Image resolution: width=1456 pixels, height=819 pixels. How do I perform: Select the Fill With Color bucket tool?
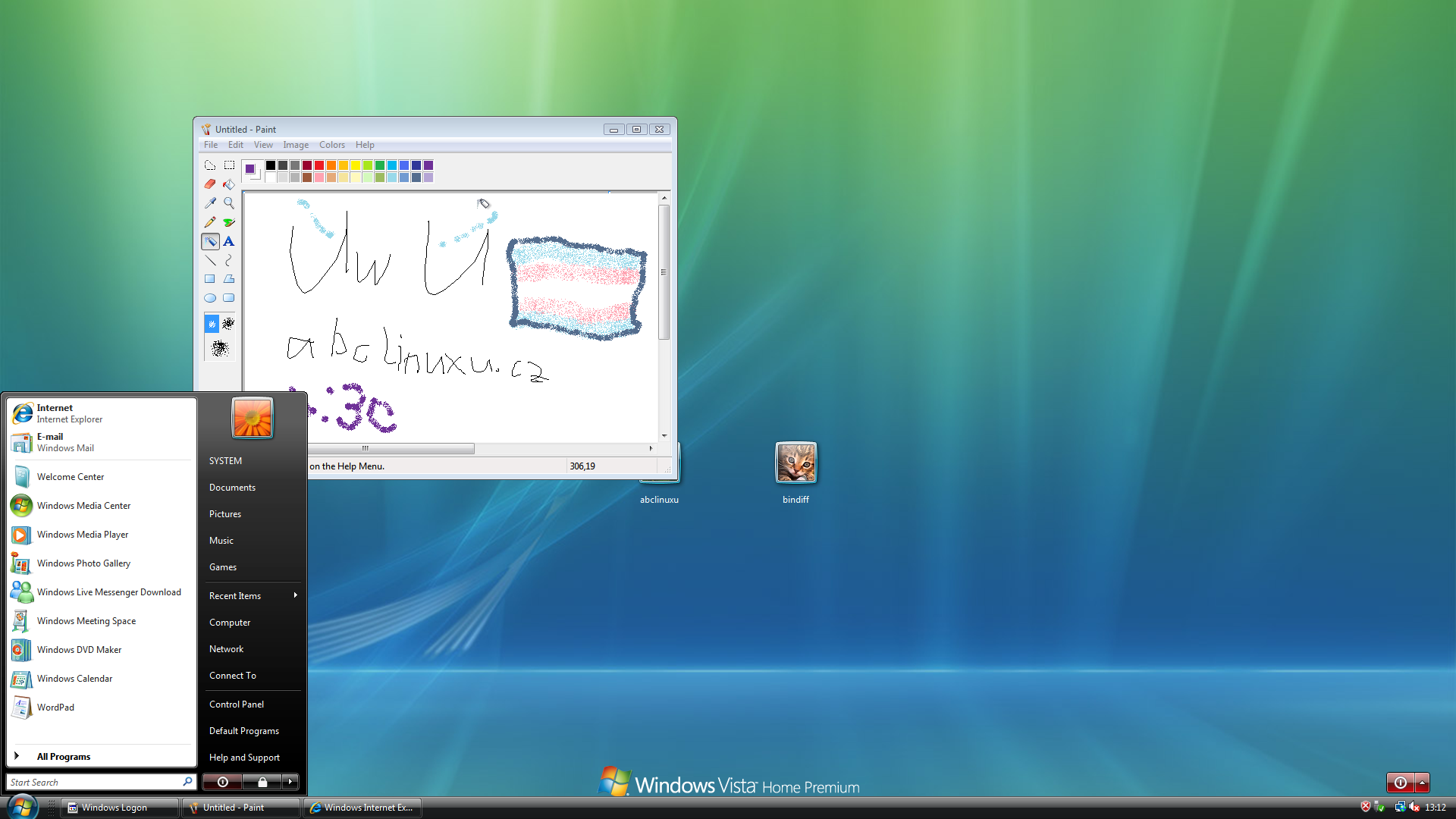(228, 184)
